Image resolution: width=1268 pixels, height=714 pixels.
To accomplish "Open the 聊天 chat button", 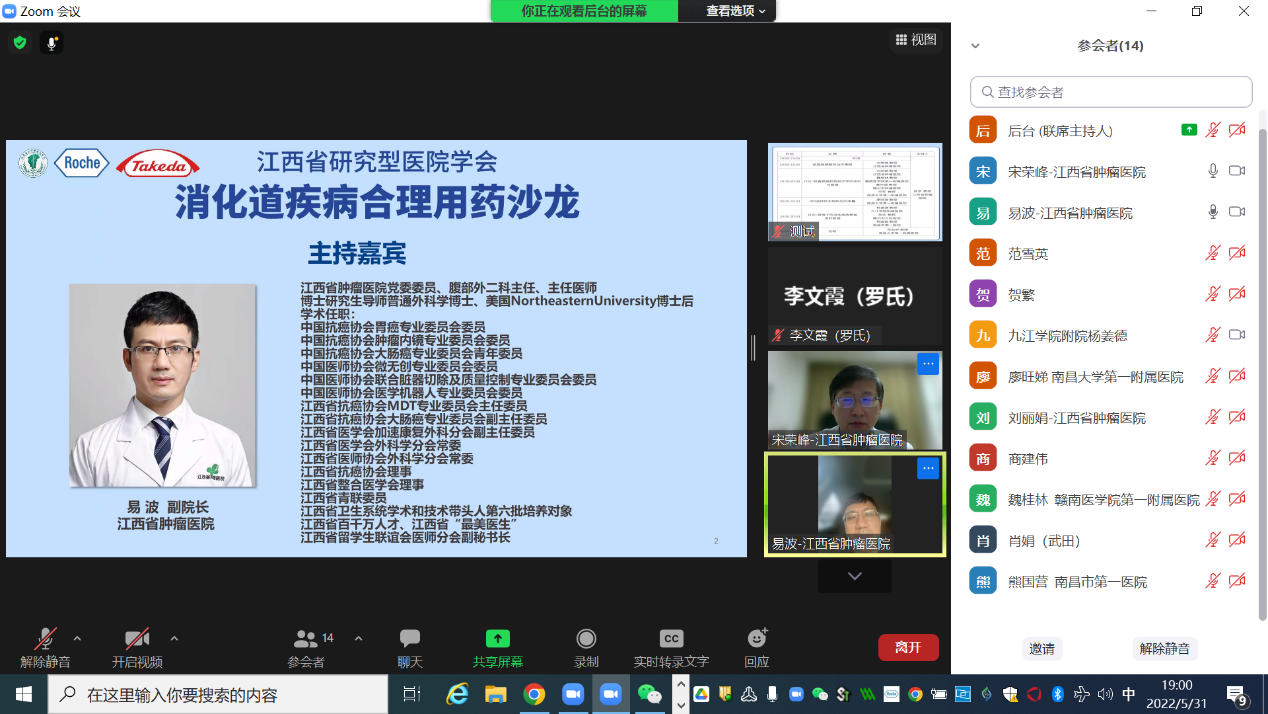I will (x=410, y=648).
